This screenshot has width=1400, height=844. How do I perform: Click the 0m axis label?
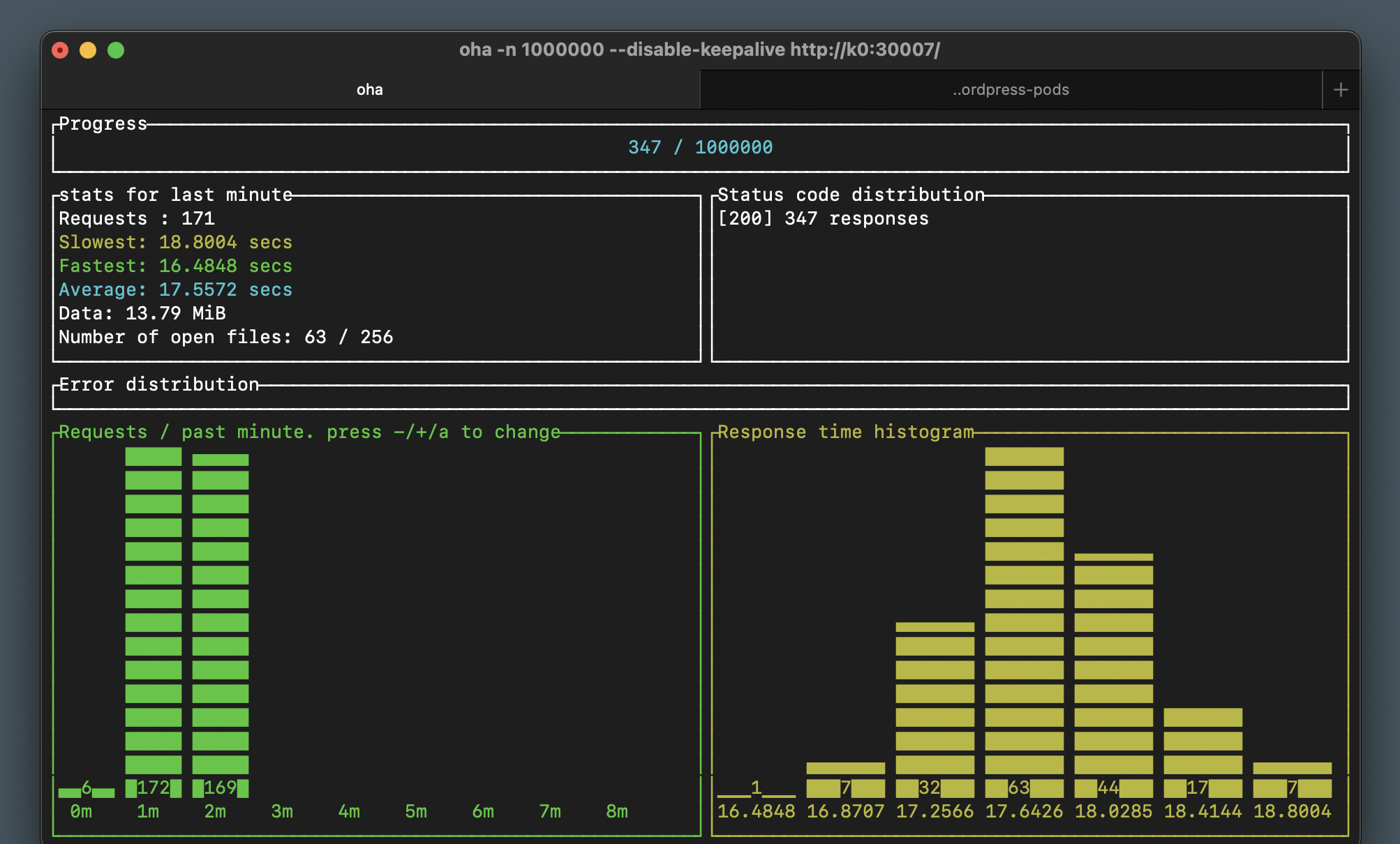81,811
